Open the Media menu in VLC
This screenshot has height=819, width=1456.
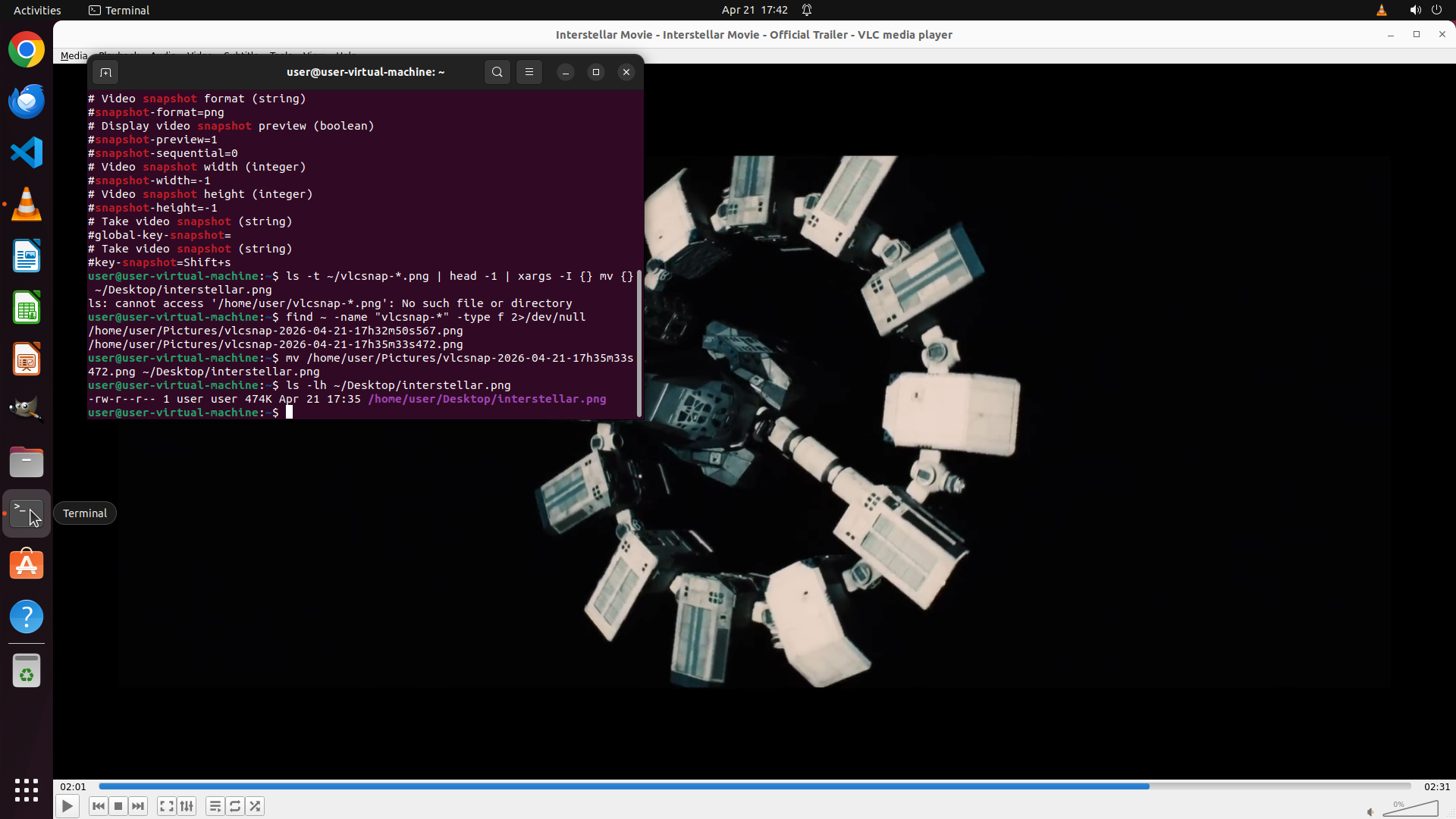74,55
